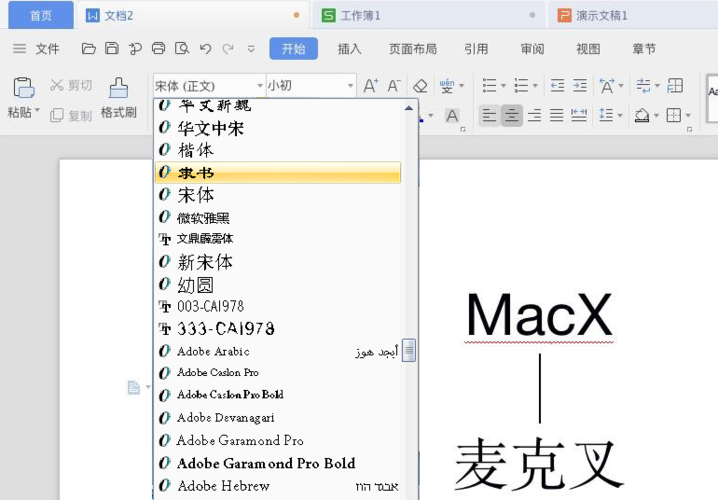Click the Chinese layout A icon

click(607, 86)
